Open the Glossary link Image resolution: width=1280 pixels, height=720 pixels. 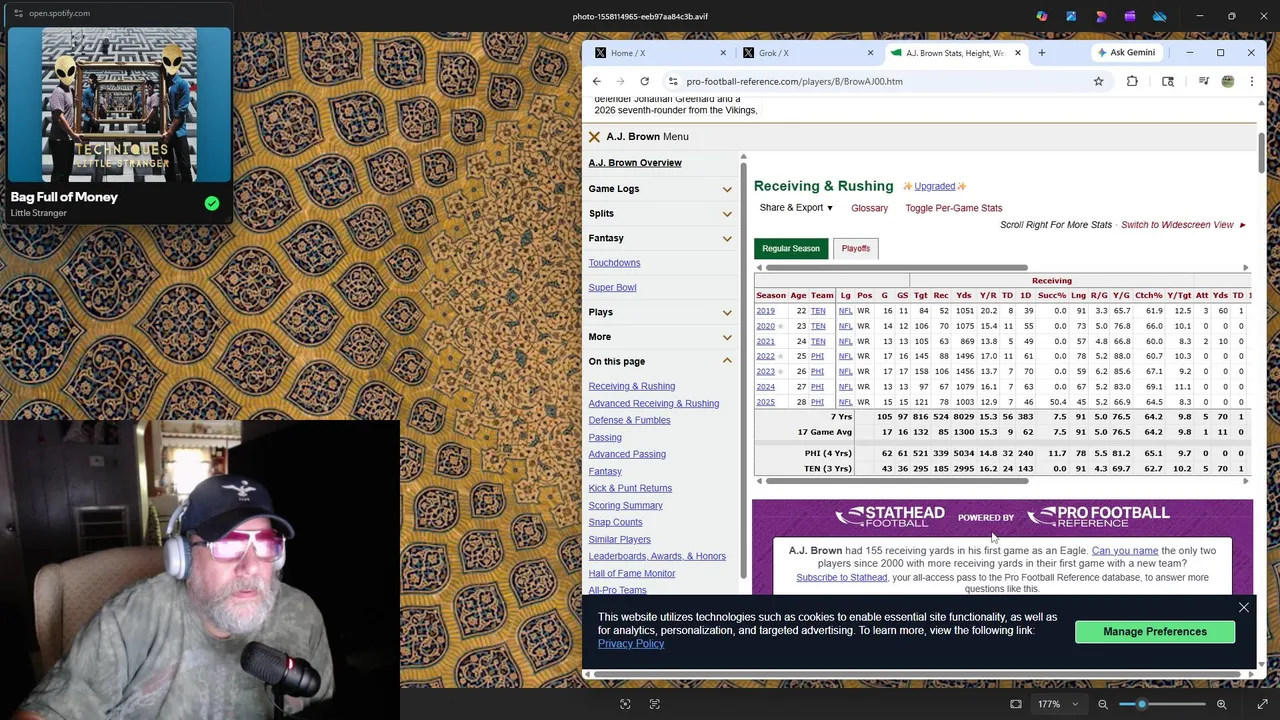tap(869, 208)
